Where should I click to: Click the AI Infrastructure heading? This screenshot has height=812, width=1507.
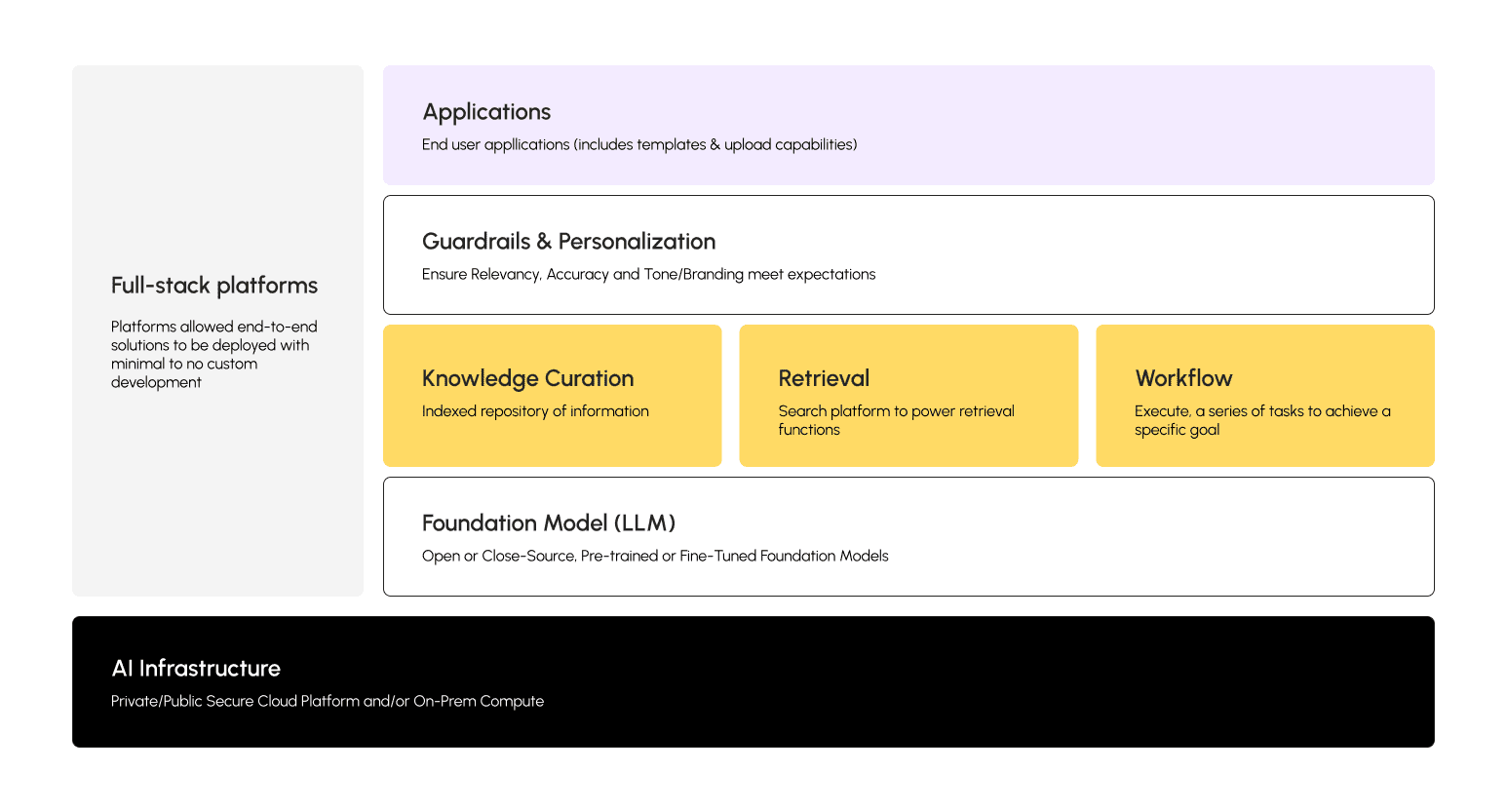click(x=196, y=669)
